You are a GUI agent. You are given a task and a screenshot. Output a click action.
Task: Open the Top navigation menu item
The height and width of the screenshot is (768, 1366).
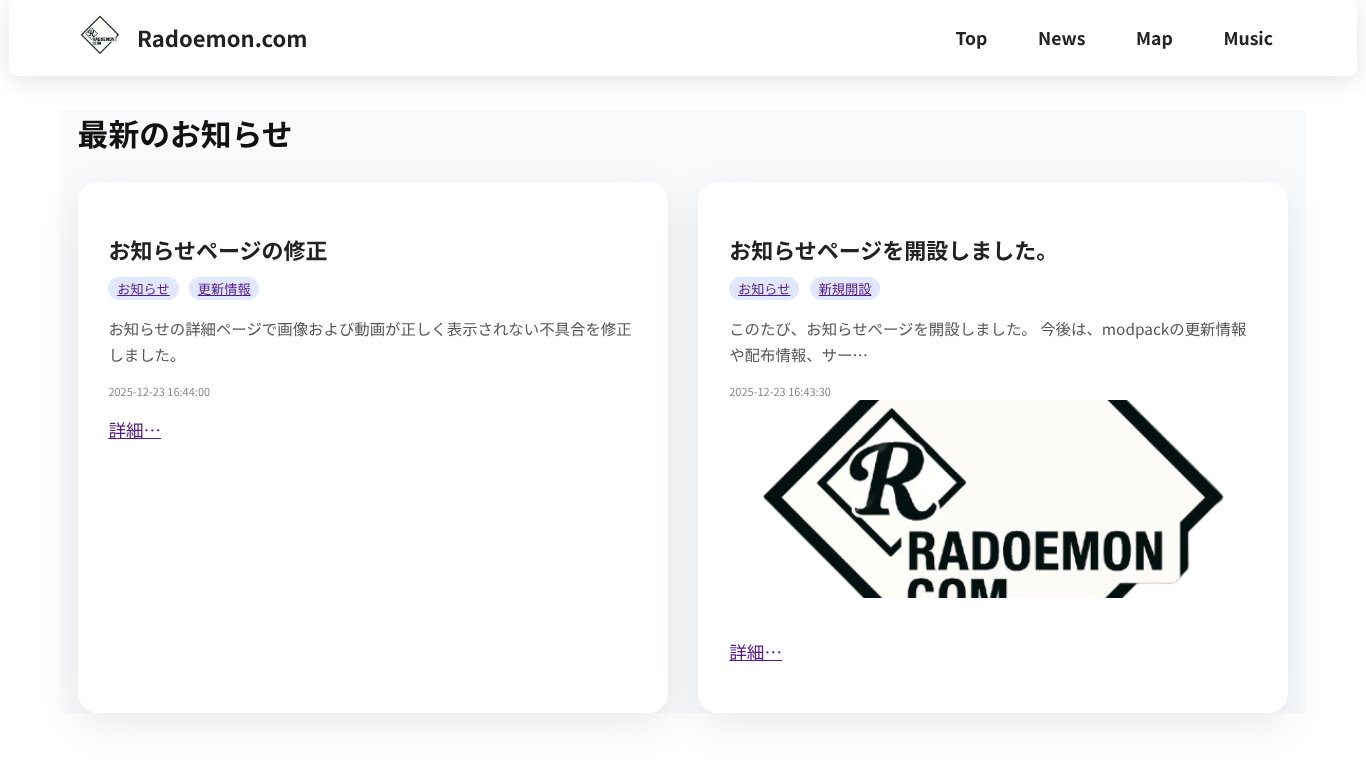point(971,38)
